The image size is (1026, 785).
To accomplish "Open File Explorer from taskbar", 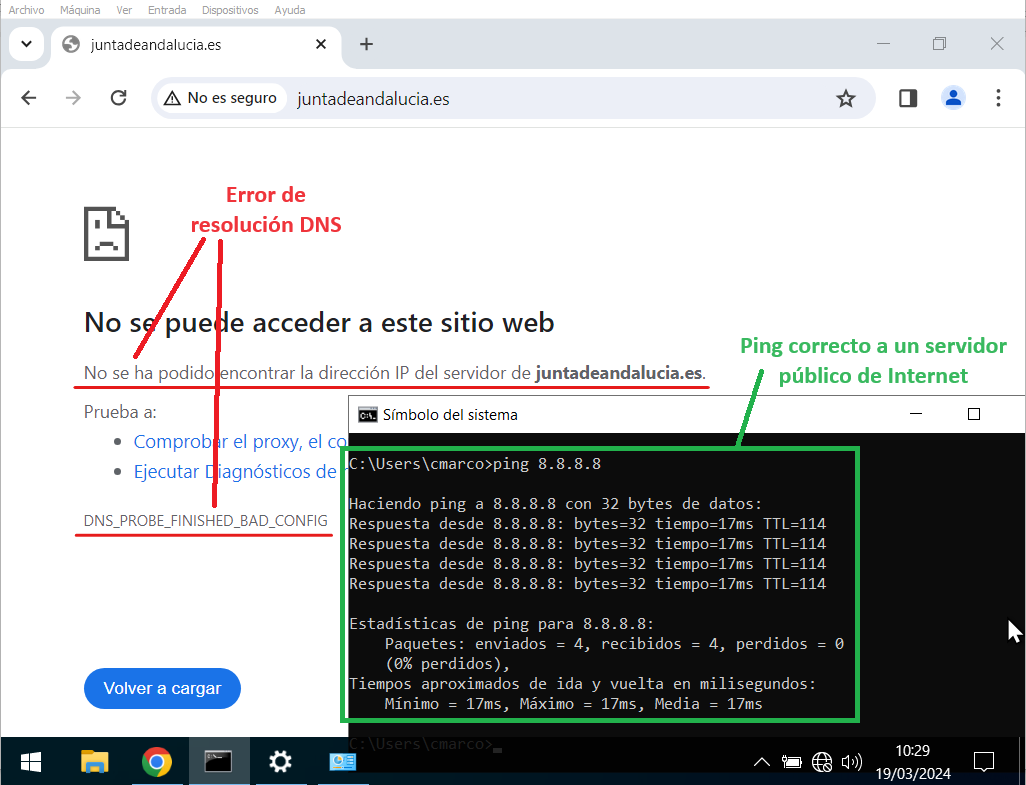I will [94, 762].
